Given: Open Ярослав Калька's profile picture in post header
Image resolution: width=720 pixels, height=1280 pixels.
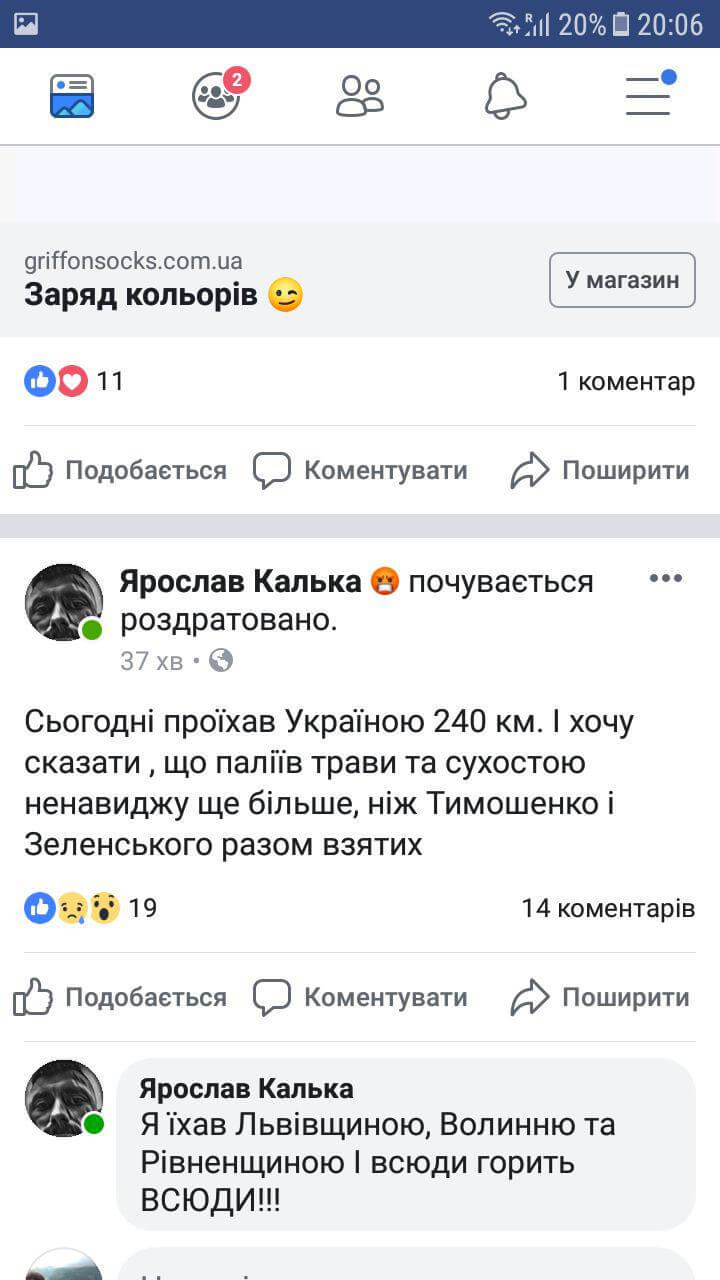Looking at the screenshot, I should pyautogui.click(x=63, y=602).
